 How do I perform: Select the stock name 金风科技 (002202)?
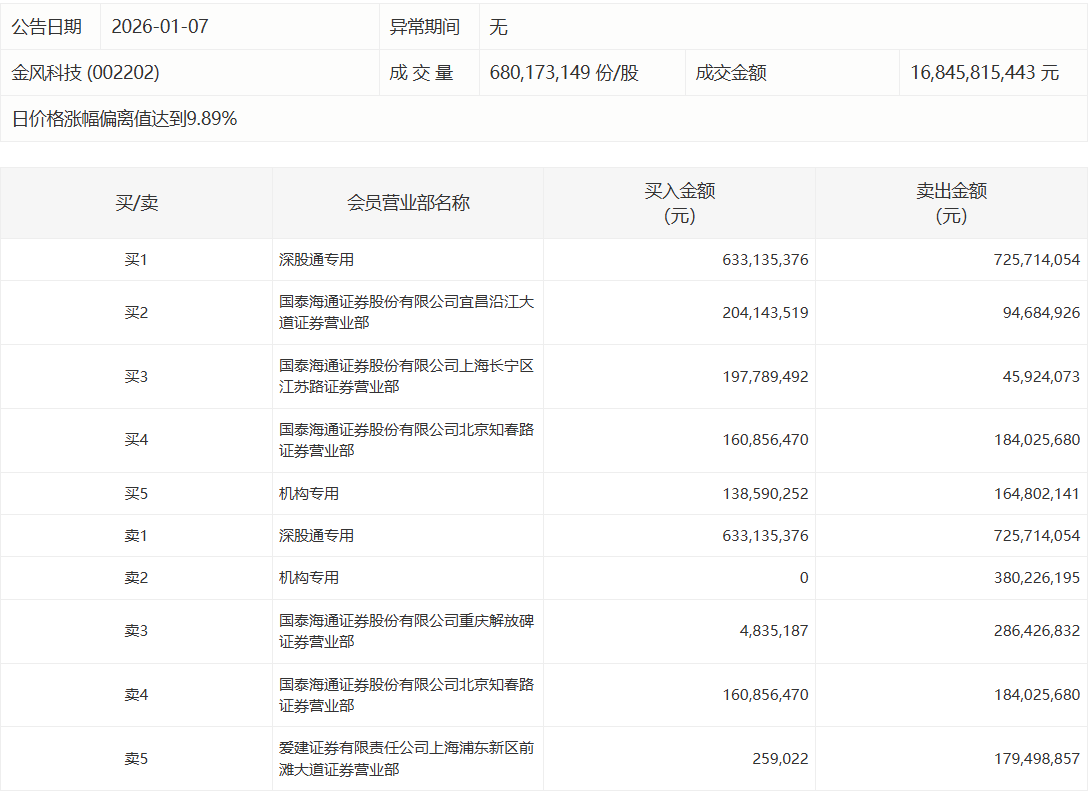86,73
